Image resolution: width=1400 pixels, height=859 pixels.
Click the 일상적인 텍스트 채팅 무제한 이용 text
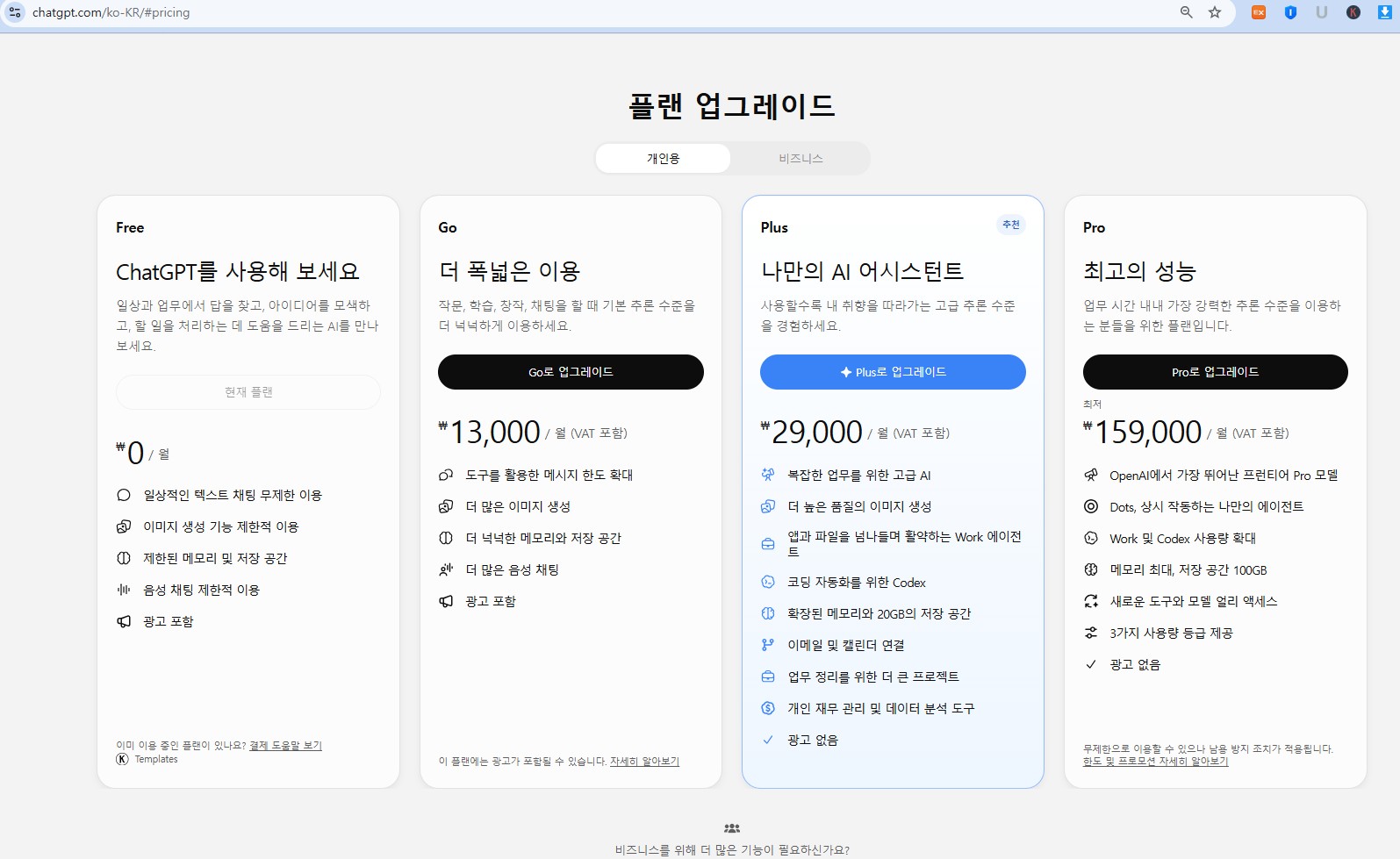click(x=233, y=495)
